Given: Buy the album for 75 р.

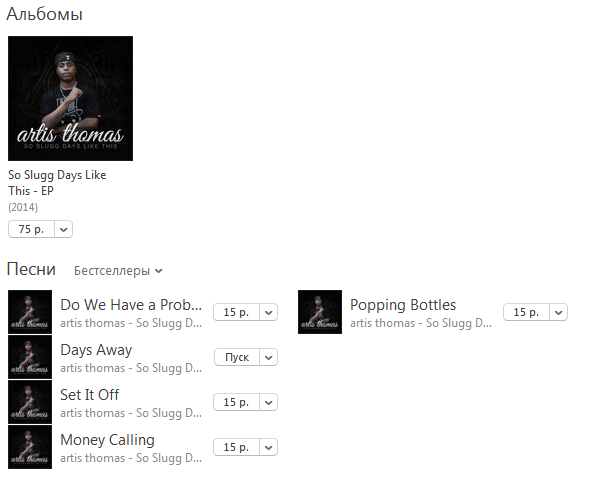Looking at the screenshot, I should pyautogui.click(x=31, y=229).
